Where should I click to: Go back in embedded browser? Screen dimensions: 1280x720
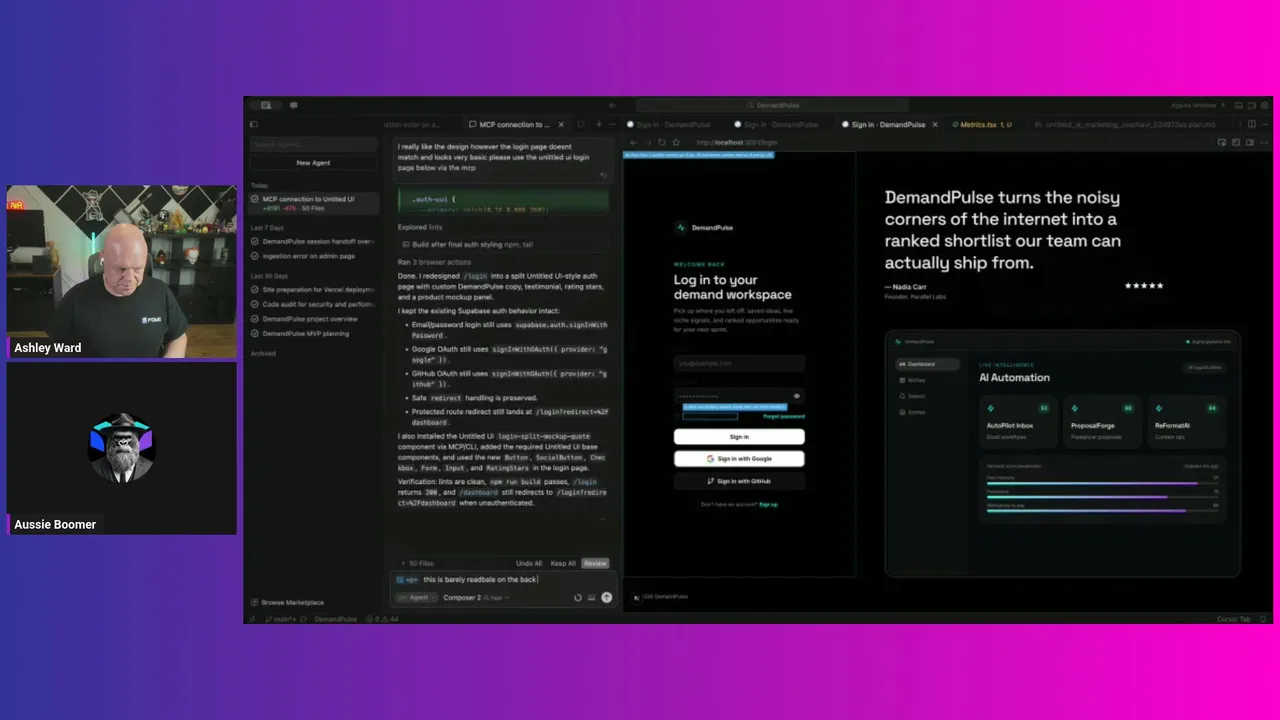pos(633,142)
